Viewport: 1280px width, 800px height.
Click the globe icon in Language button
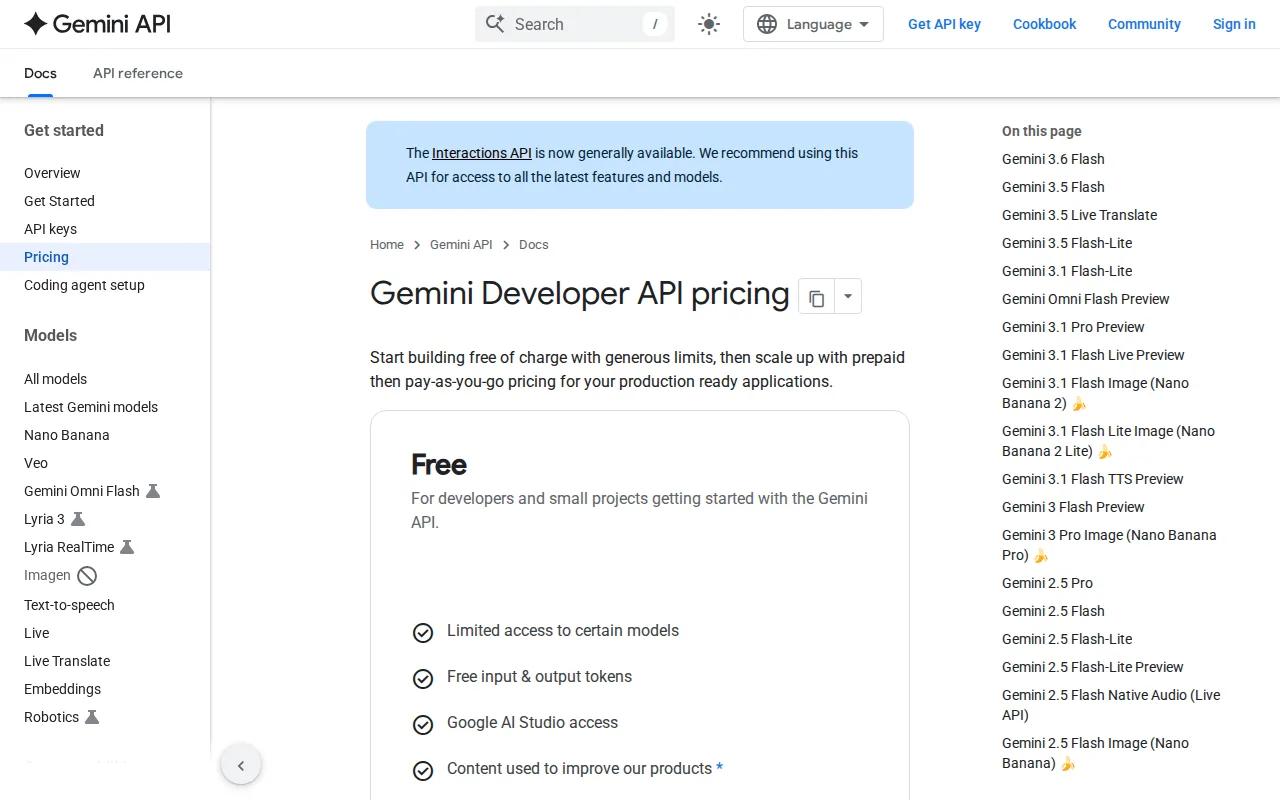(x=767, y=24)
